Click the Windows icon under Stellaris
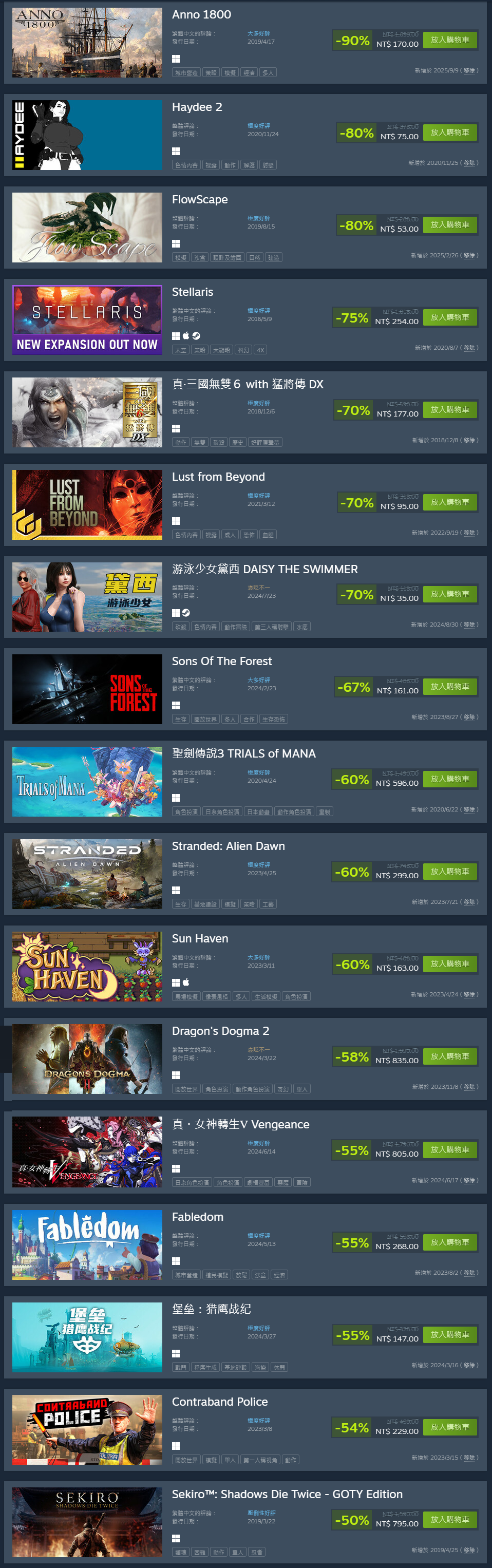 tap(175, 335)
